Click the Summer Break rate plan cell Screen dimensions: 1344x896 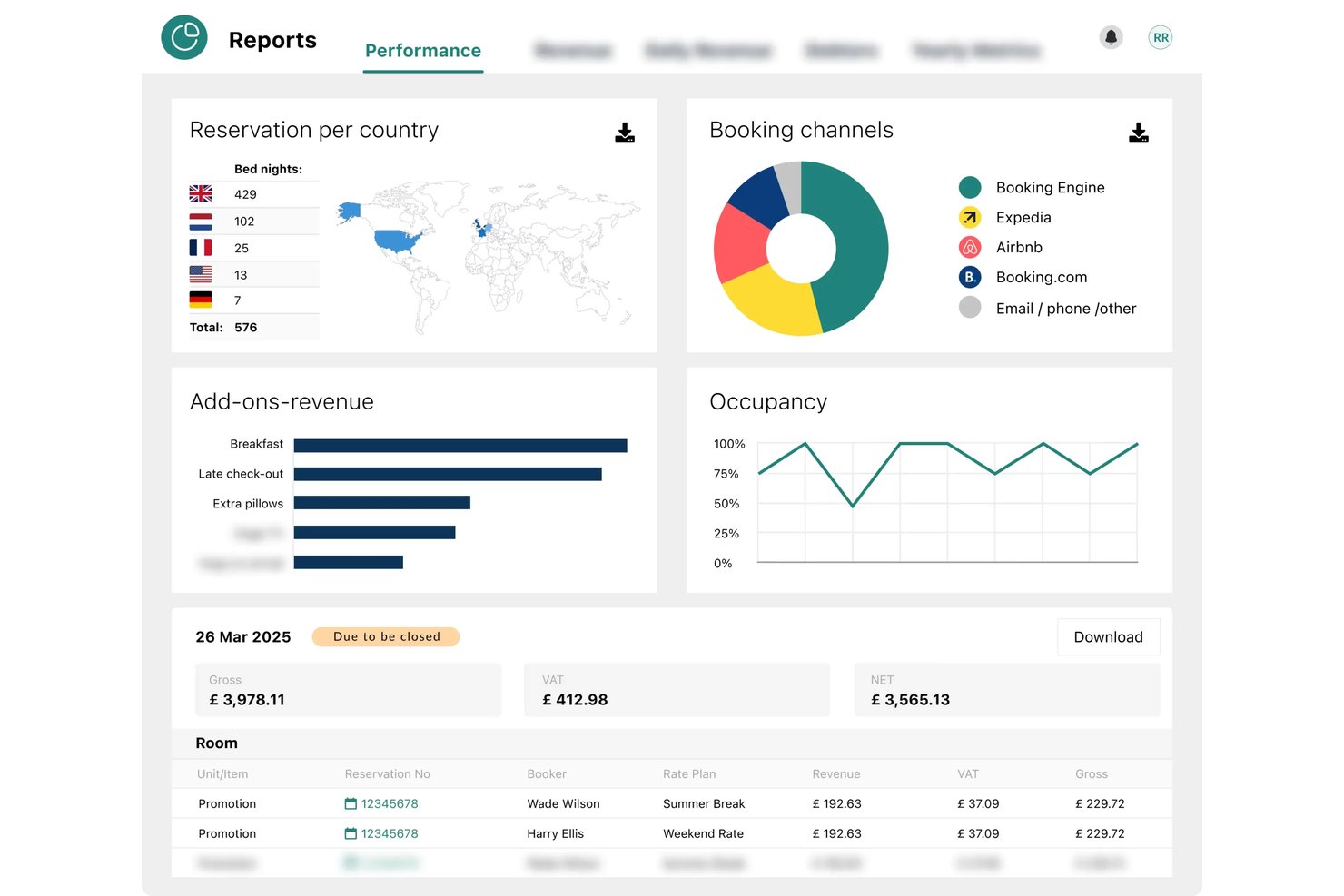coord(704,803)
